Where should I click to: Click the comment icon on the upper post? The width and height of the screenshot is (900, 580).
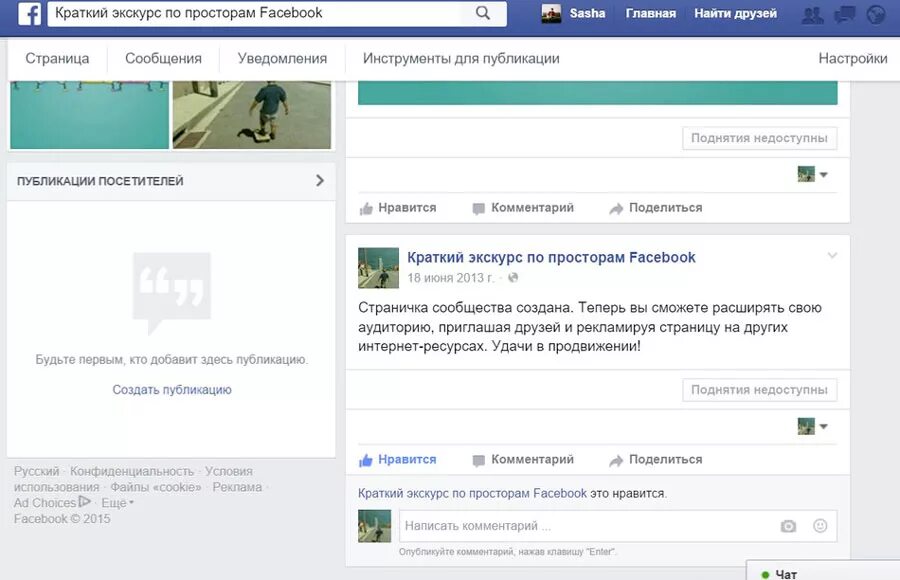(x=478, y=209)
